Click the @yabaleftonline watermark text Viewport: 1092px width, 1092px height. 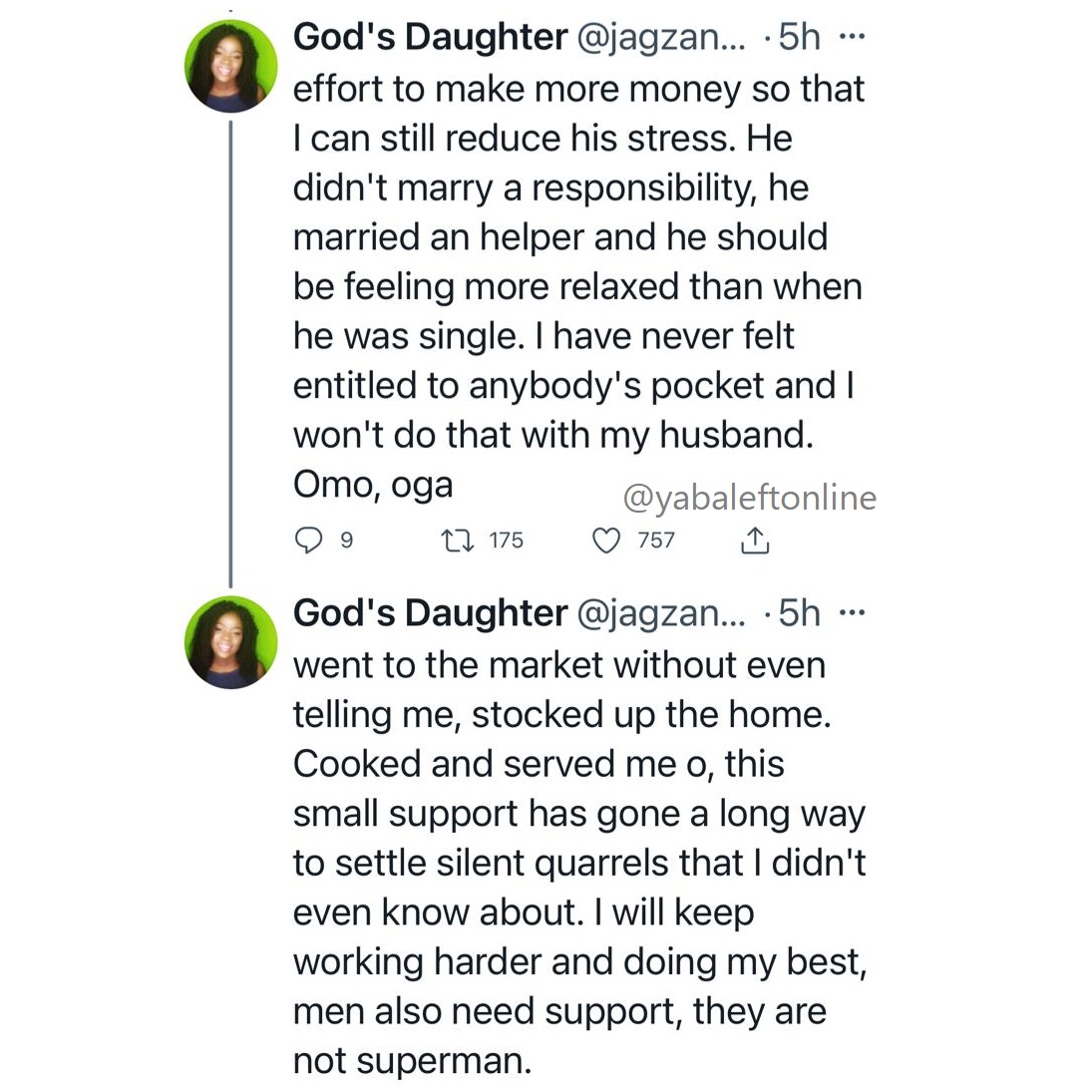pyautogui.click(x=749, y=498)
